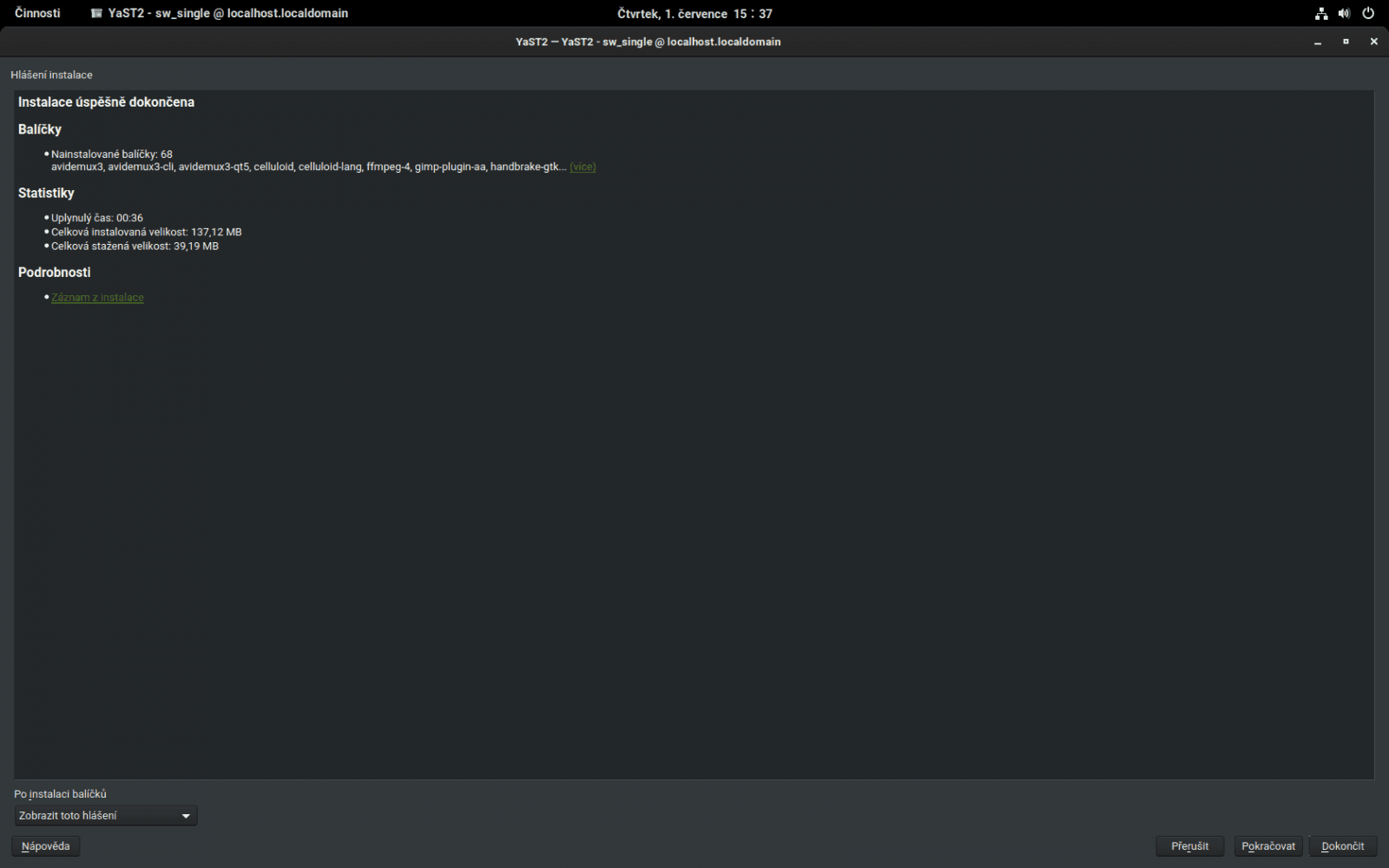
Task: Expand the installed packages list via (více)
Action: tap(582, 167)
